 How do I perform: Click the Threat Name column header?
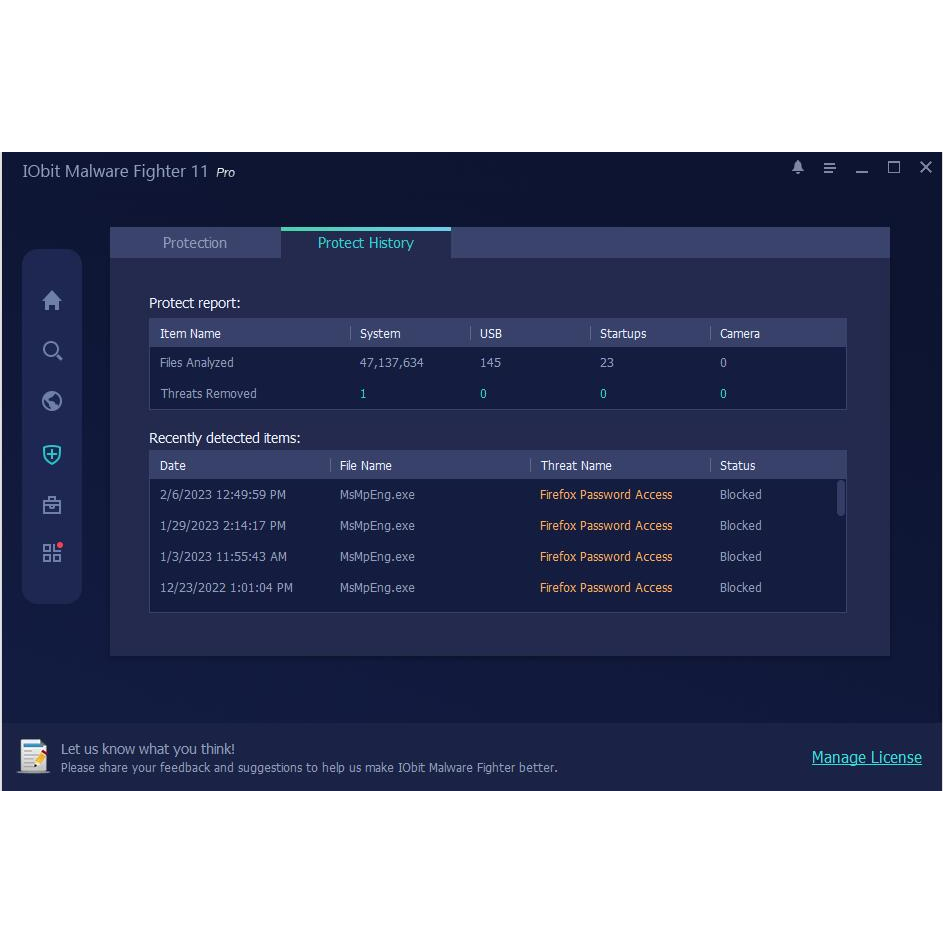(x=576, y=465)
